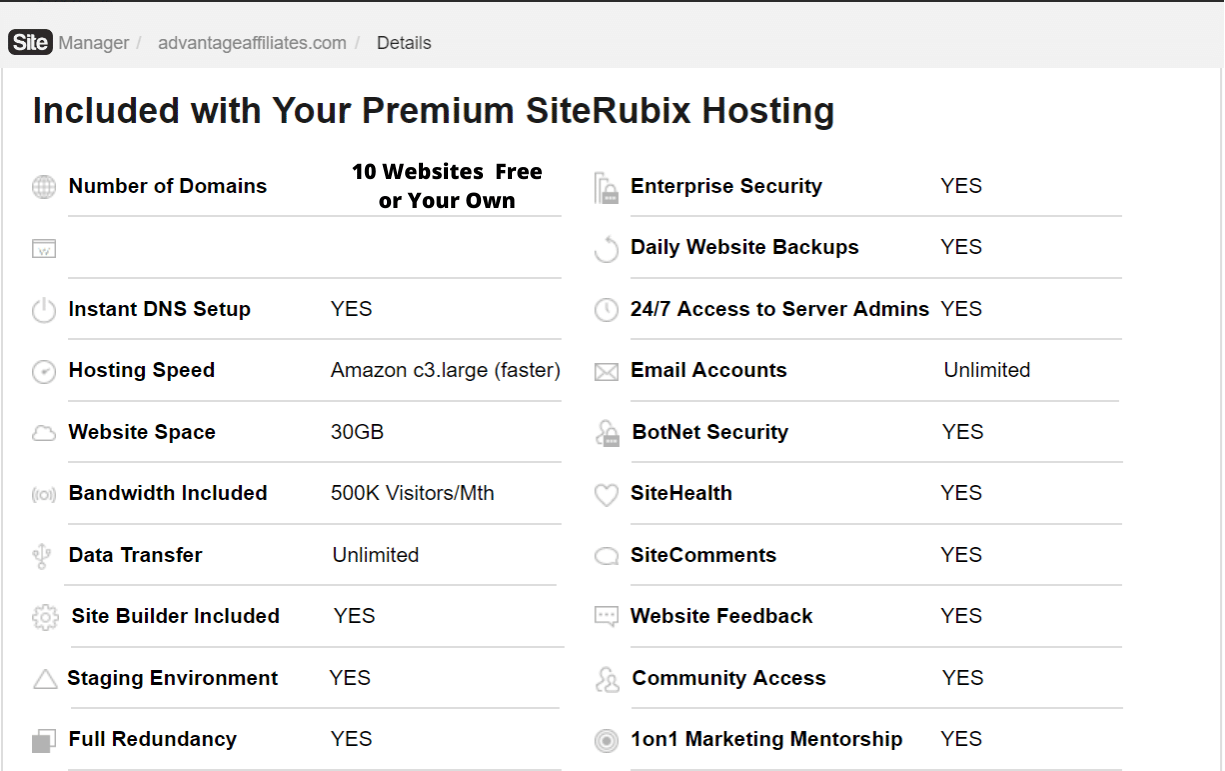Click the clock icon beside 24/7 Access
Image resolution: width=1225 pixels, height=771 pixels.
tap(606, 310)
